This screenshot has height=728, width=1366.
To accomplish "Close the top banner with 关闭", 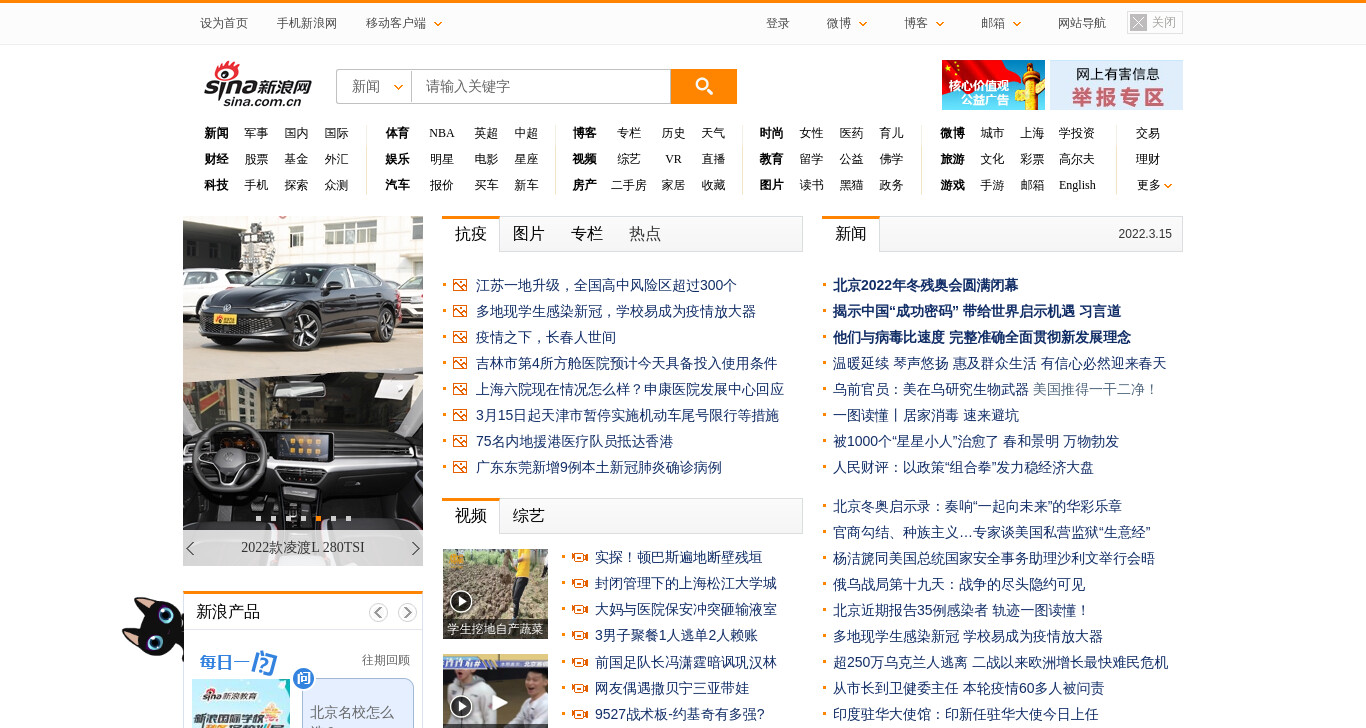I will click(x=1155, y=22).
